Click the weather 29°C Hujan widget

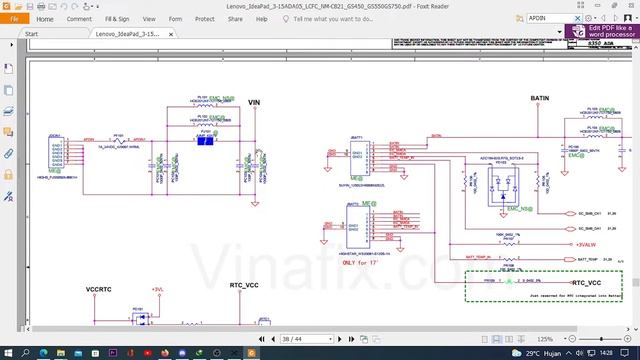point(537,353)
